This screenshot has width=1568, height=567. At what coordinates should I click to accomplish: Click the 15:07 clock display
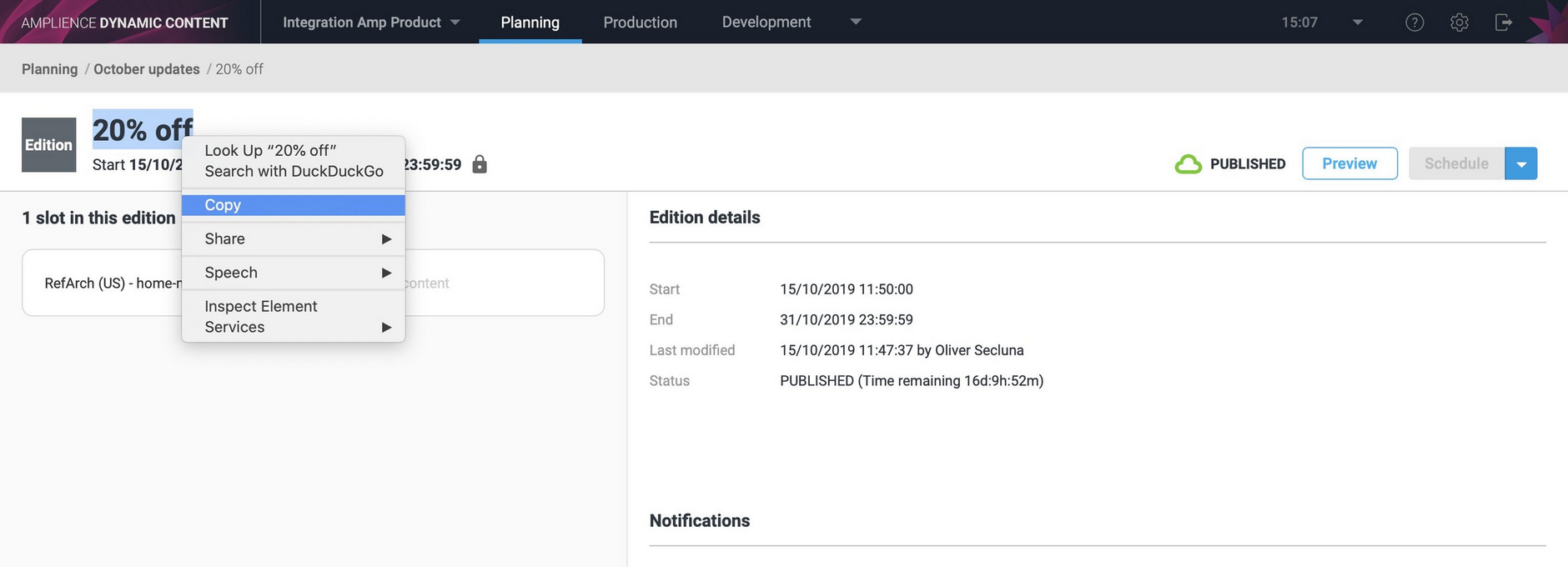[1299, 23]
